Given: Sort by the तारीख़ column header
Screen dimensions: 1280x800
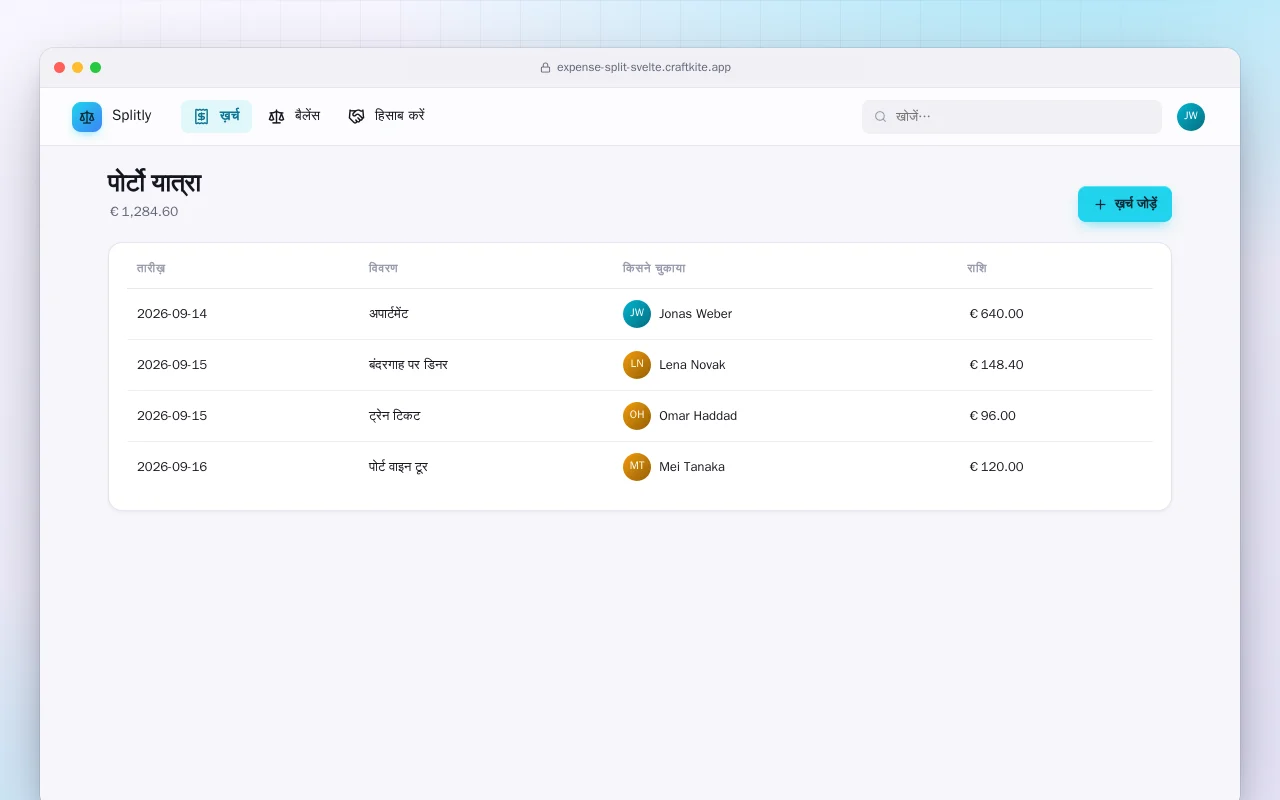Looking at the screenshot, I should point(151,268).
